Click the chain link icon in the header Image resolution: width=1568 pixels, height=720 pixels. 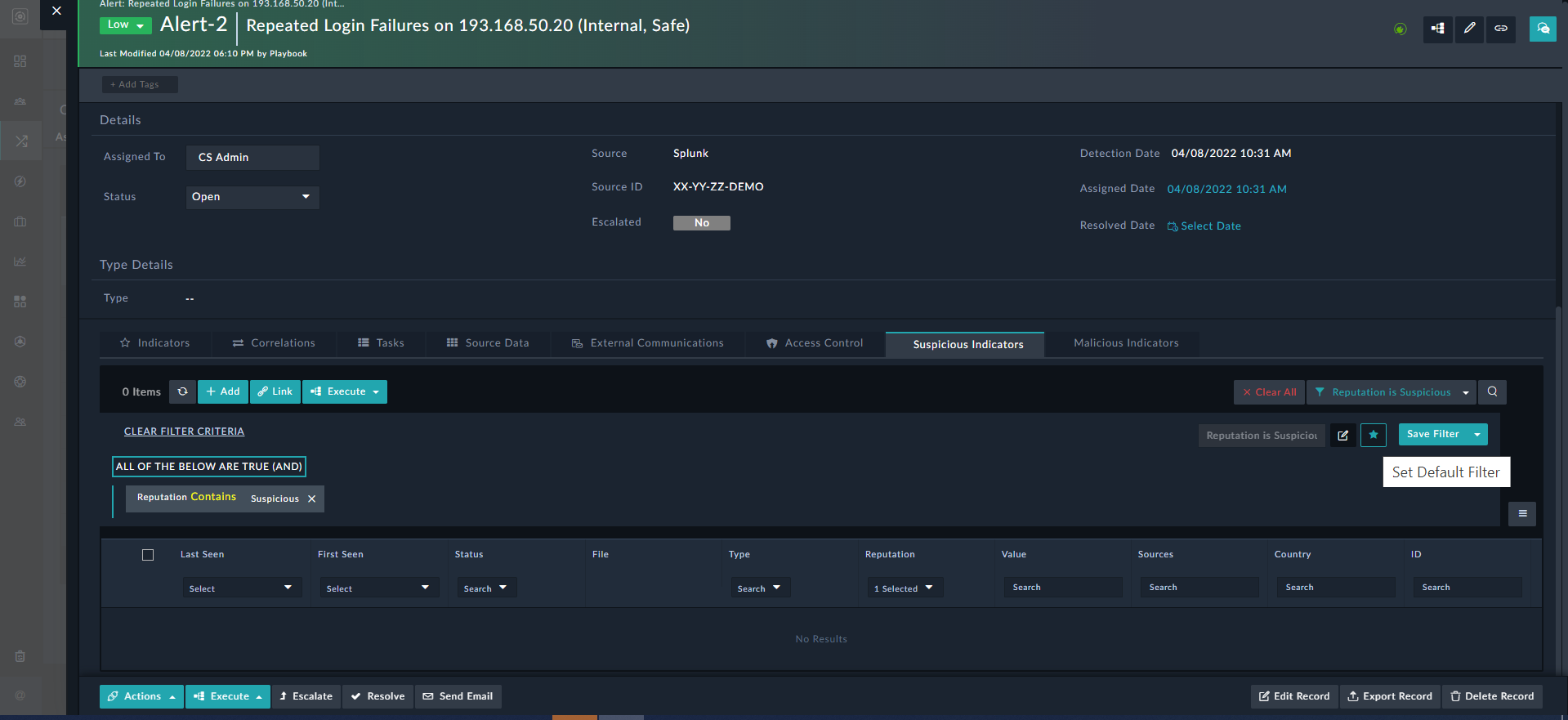point(1501,29)
